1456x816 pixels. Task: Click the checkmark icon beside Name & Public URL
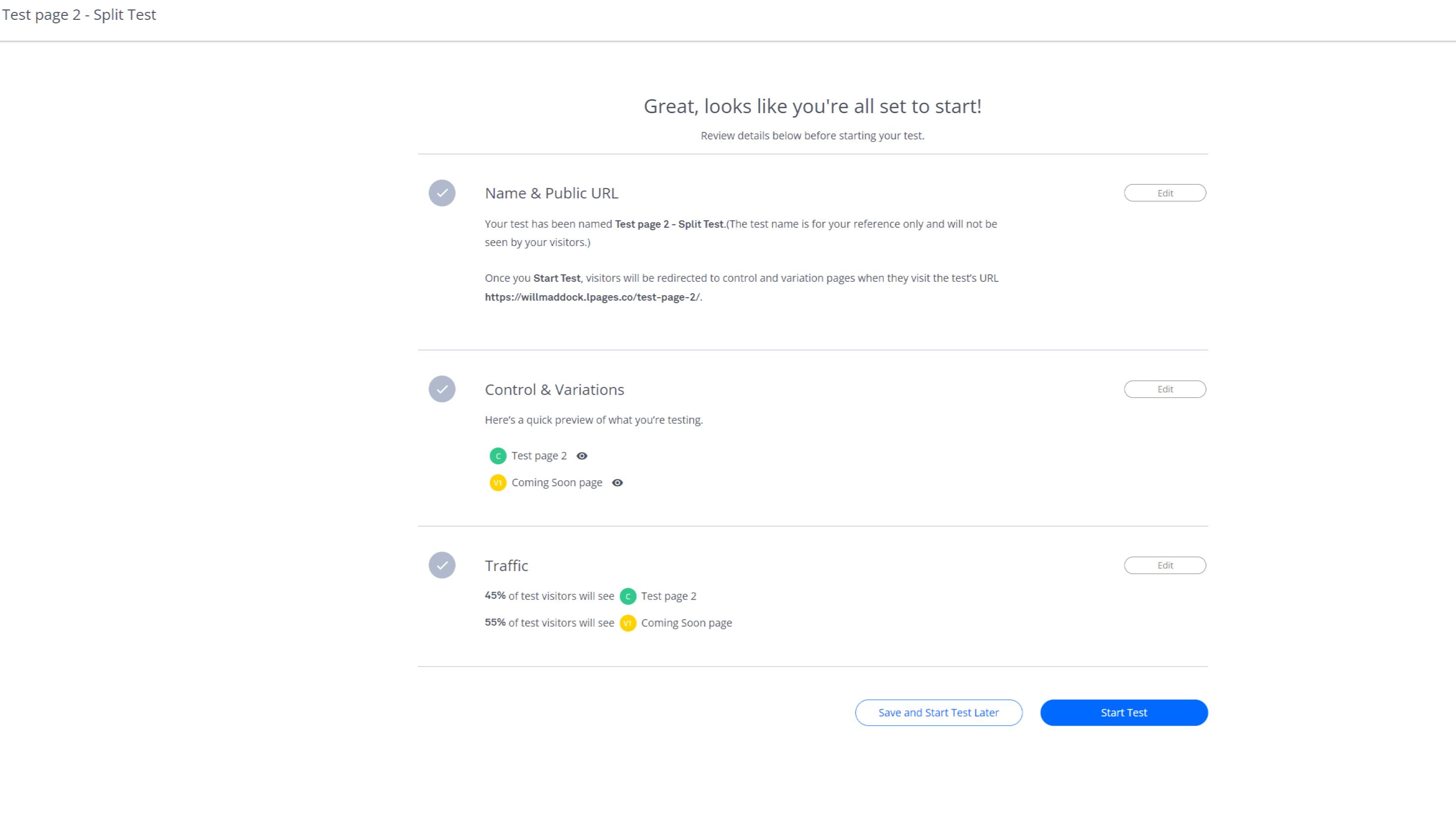(443, 192)
